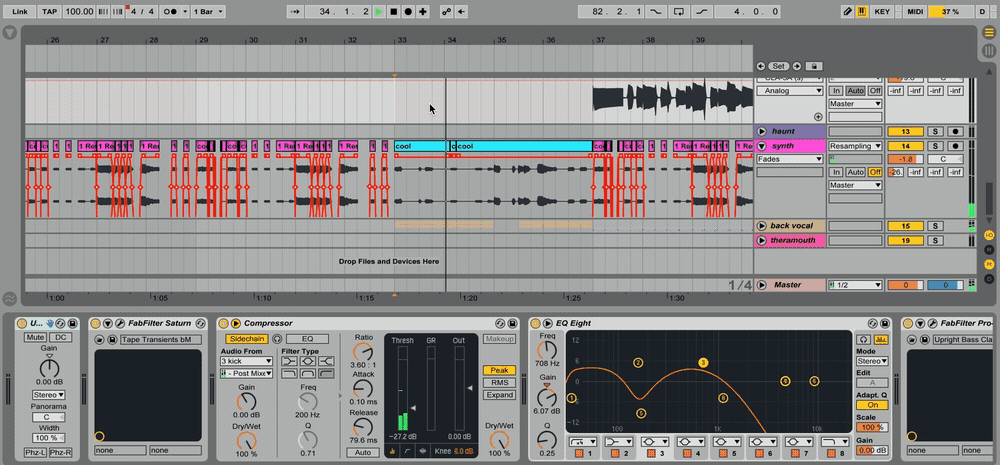Collapse the synth track fold button

click(761, 146)
